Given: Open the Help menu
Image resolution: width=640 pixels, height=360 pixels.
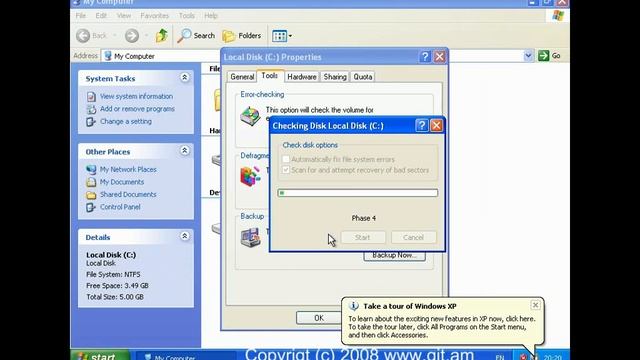Looking at the screenshot, I should (211, 16).
